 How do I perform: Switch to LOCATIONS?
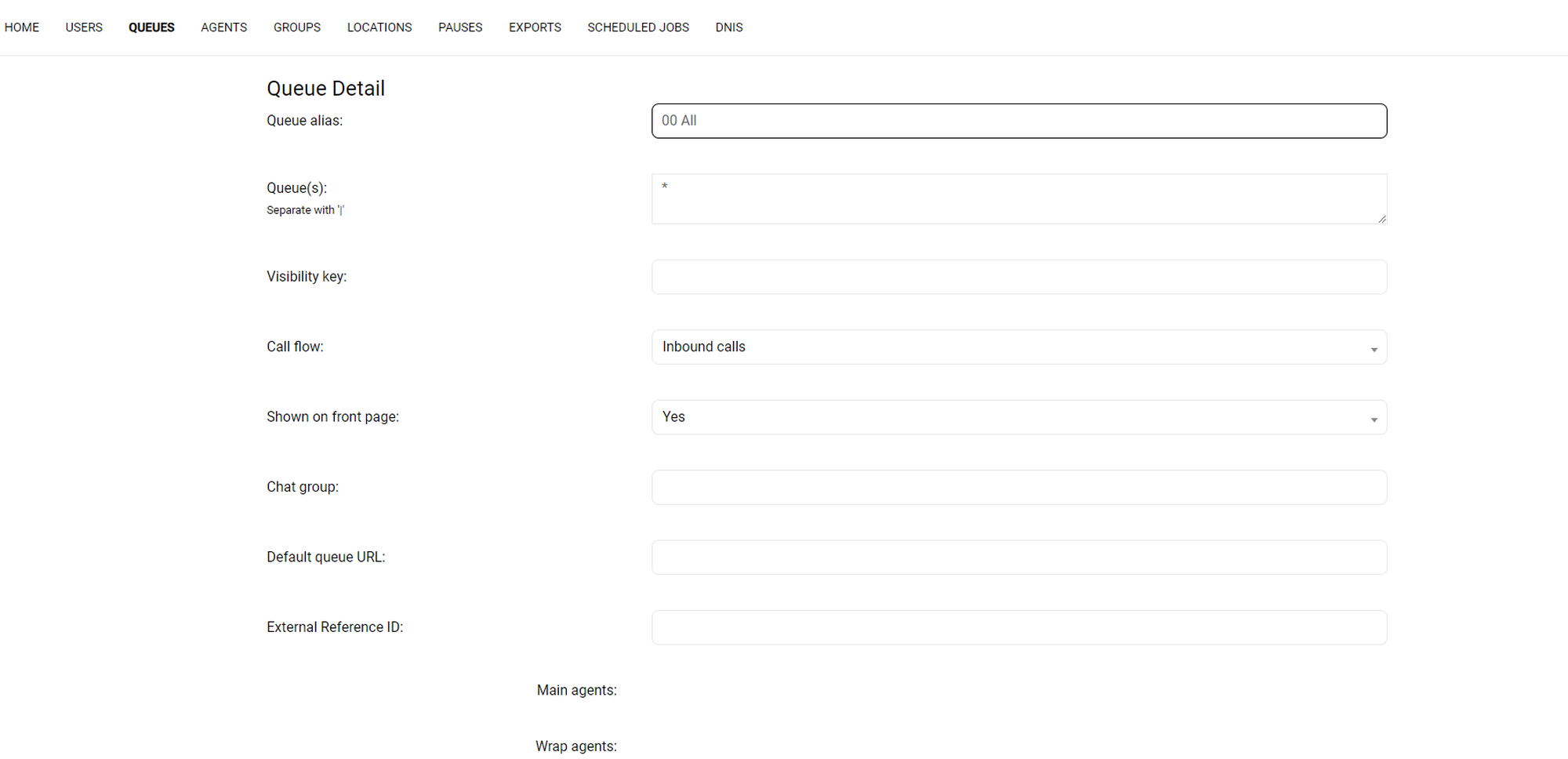point(379,27)
